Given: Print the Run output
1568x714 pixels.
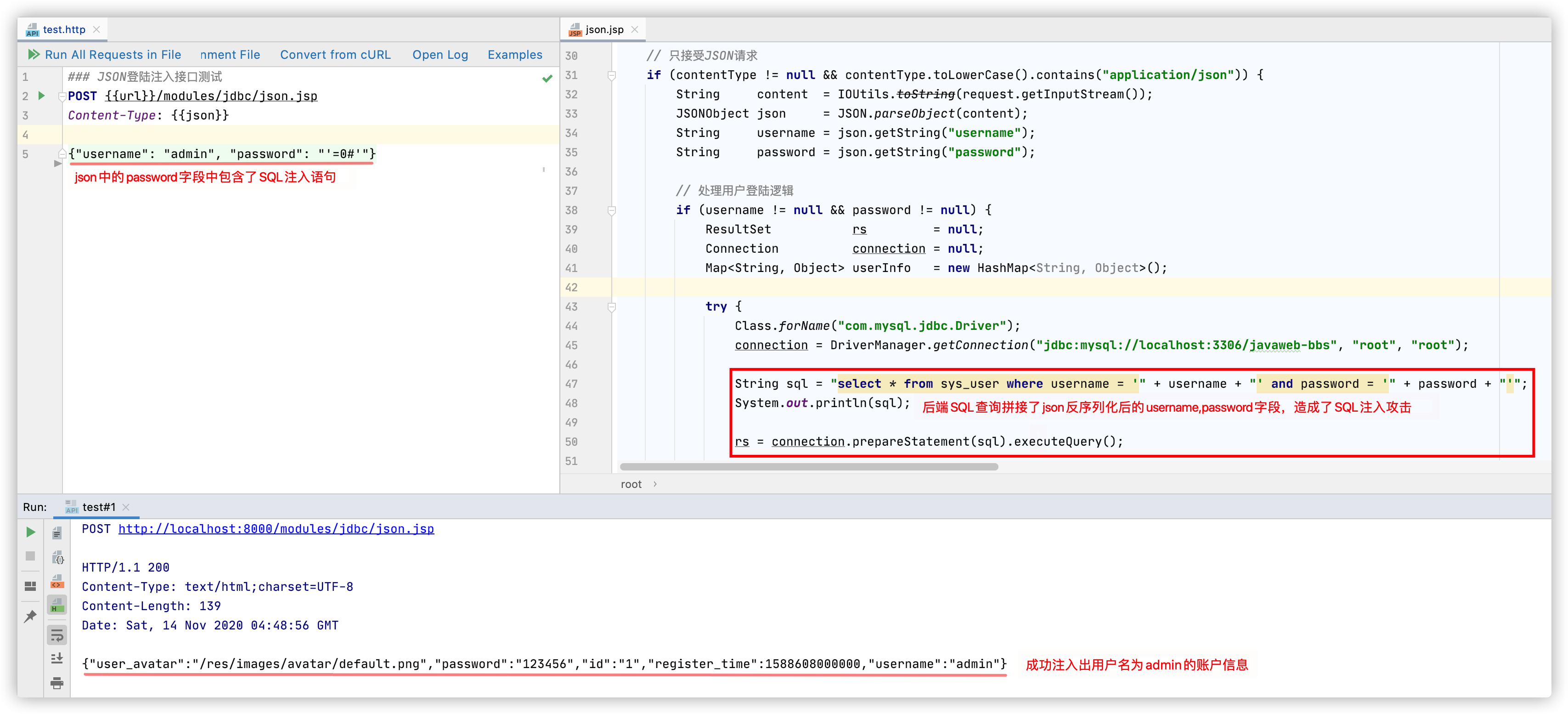Looking at the screenshot, I should tap(57, 683).
